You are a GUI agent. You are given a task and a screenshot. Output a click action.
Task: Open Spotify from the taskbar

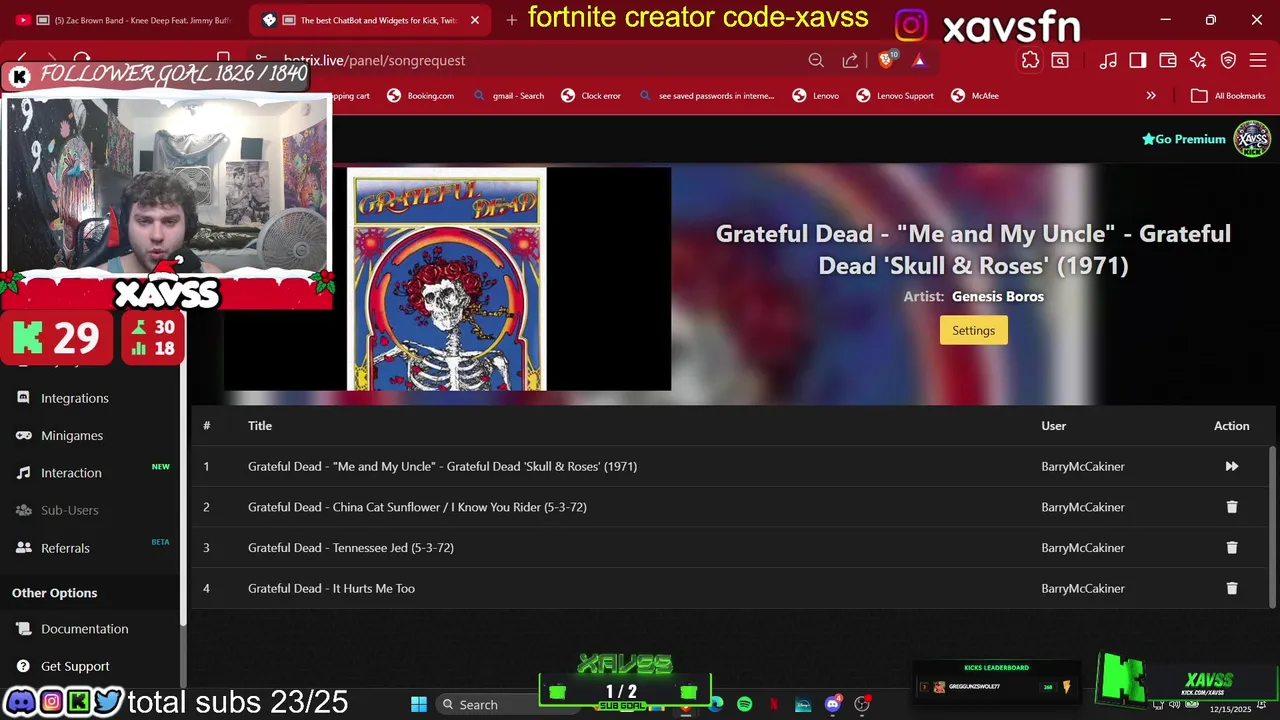(744, 705)
